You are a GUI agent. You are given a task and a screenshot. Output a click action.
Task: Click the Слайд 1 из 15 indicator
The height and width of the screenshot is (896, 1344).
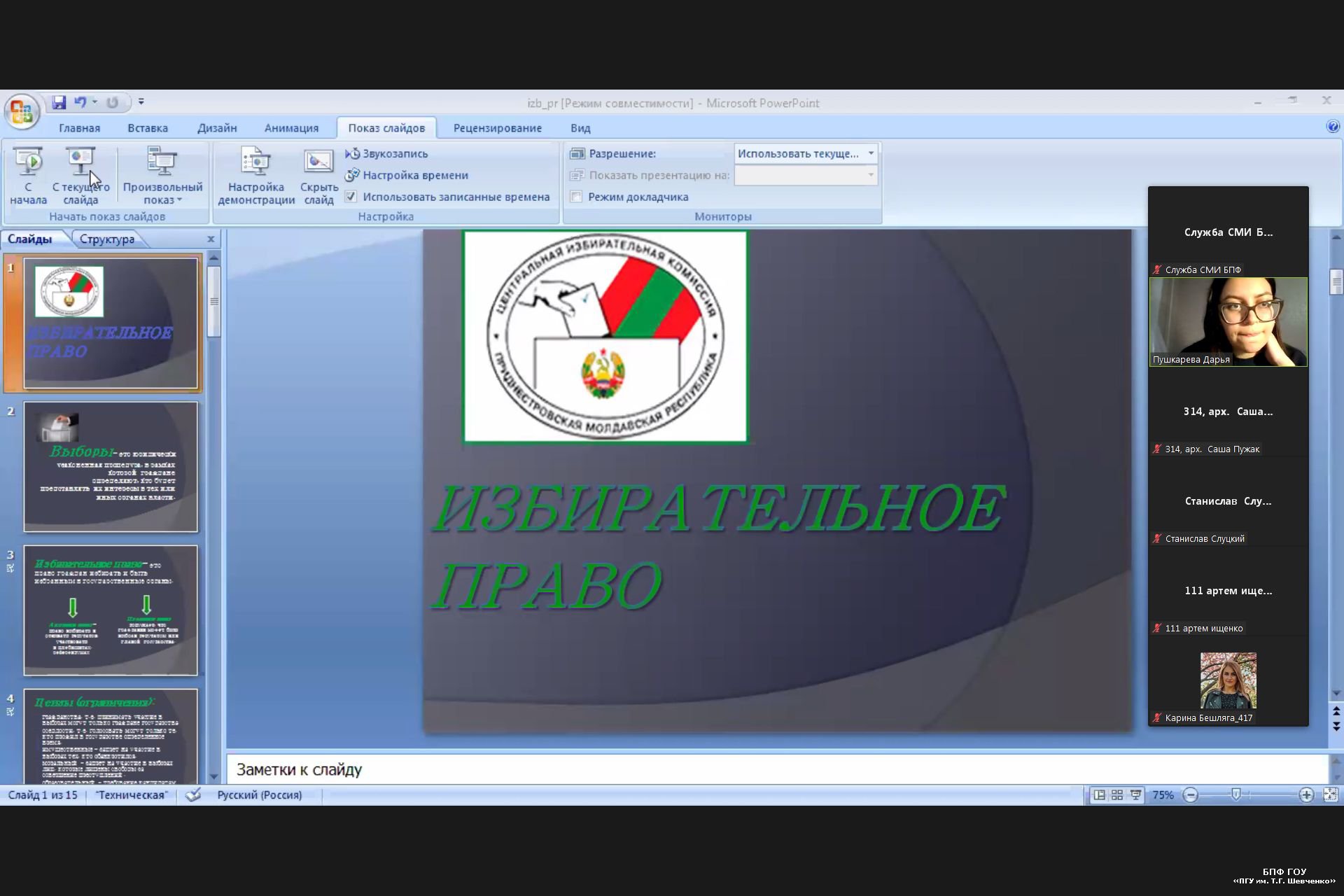[43, 795]
